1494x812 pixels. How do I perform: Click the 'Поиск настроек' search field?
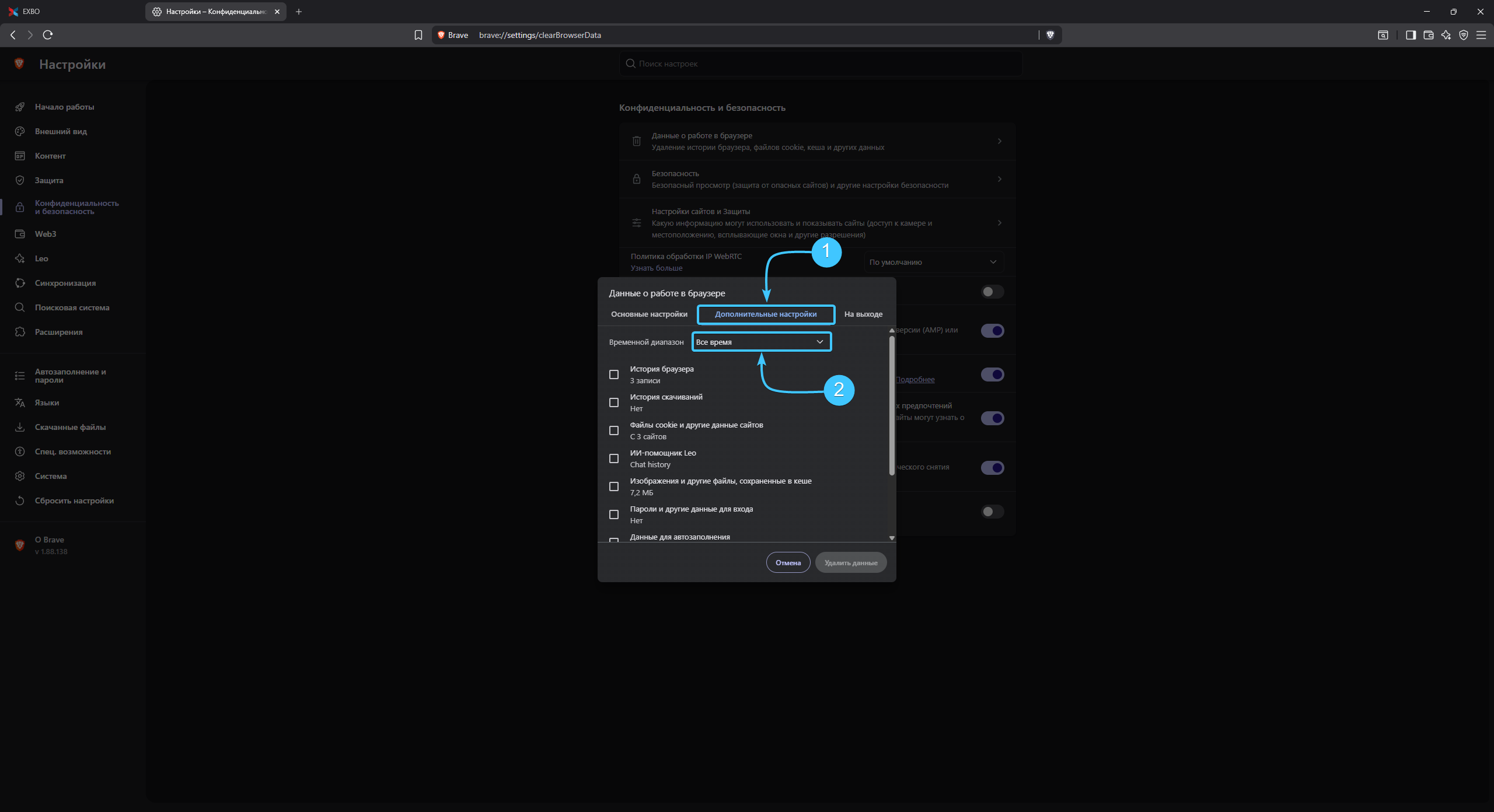click(821, 64)
